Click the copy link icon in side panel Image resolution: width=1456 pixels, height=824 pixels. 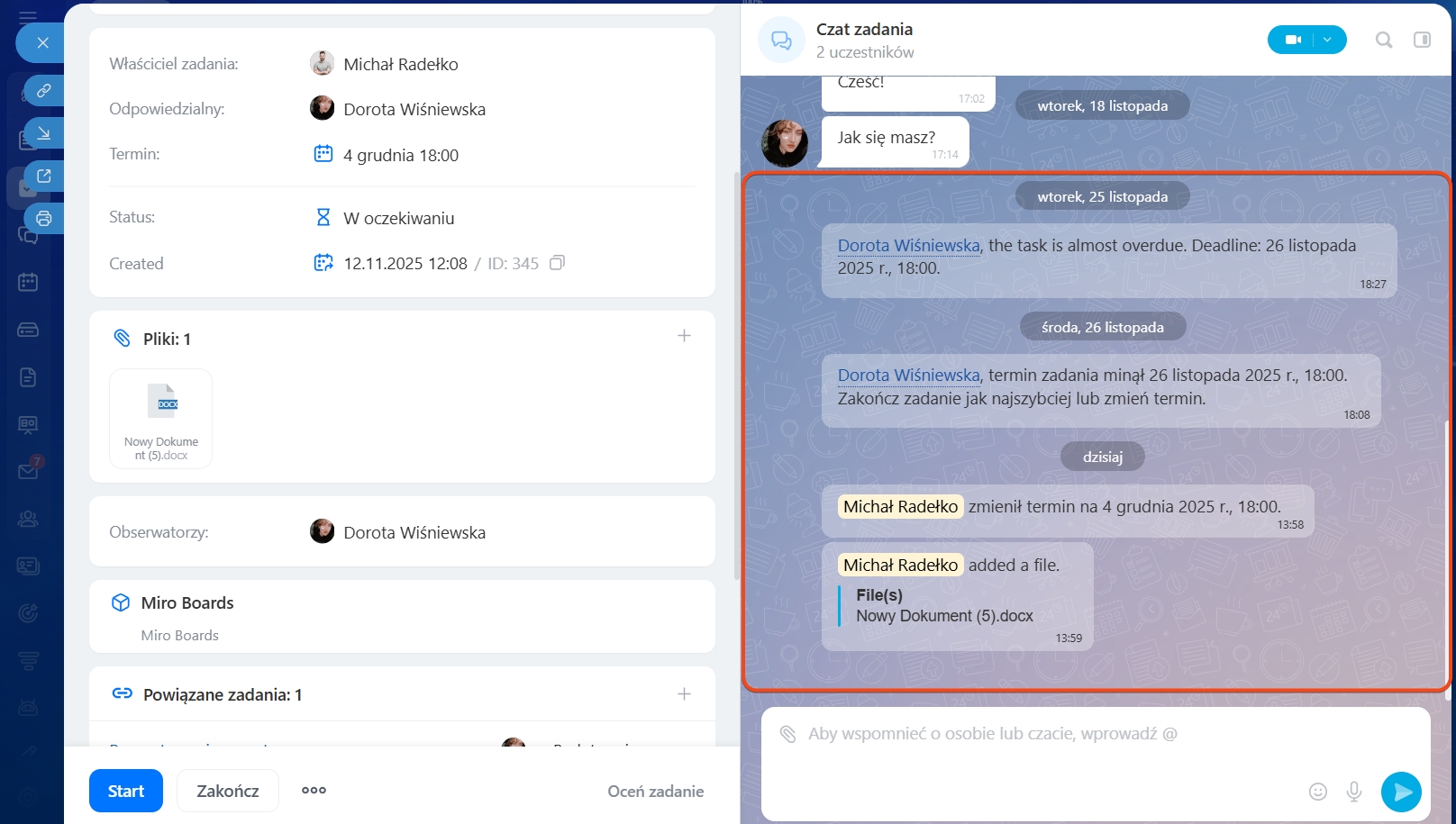click(x=43, y=90)
